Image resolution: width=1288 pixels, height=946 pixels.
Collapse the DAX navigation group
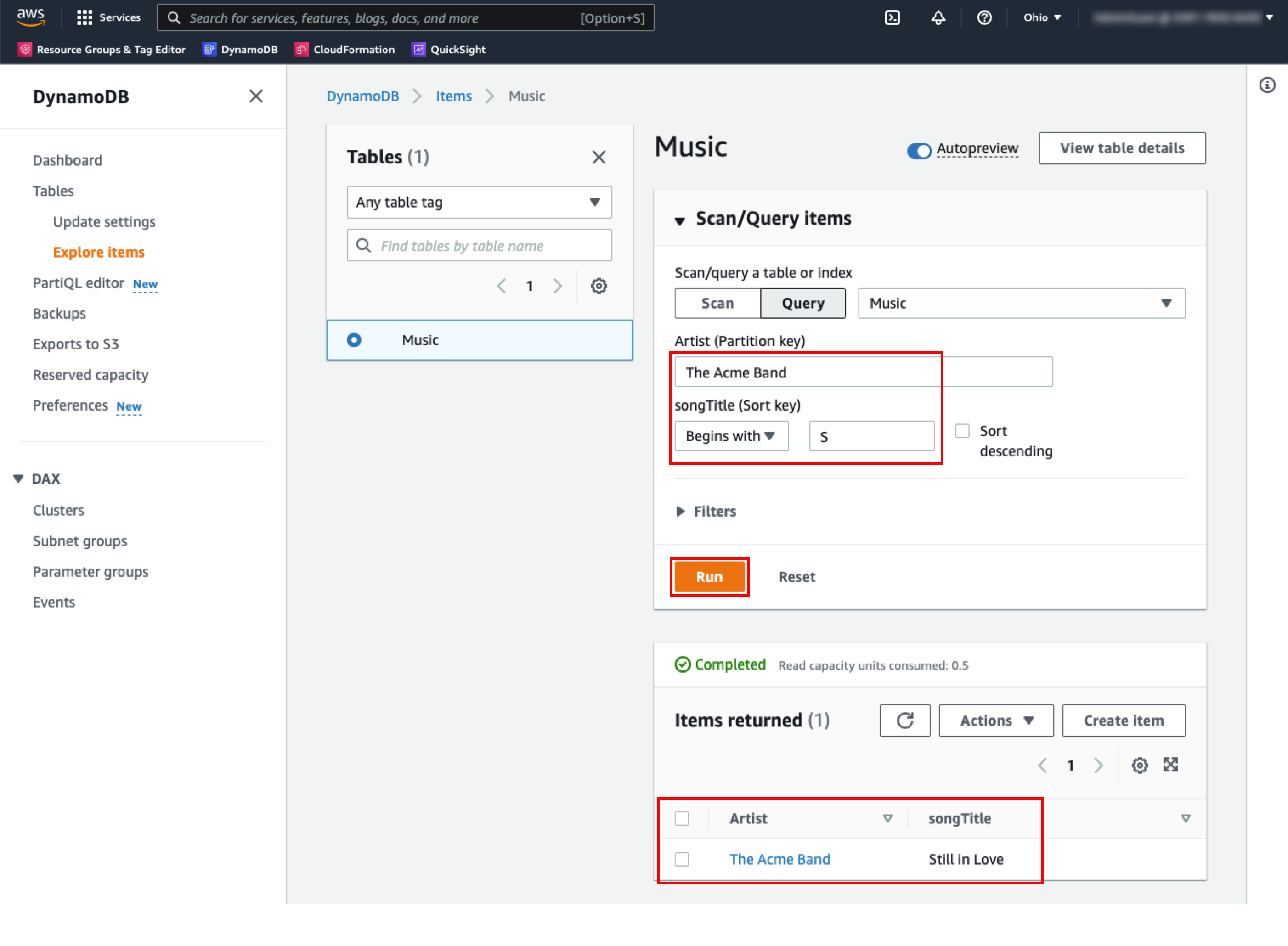tap(19, 479)
